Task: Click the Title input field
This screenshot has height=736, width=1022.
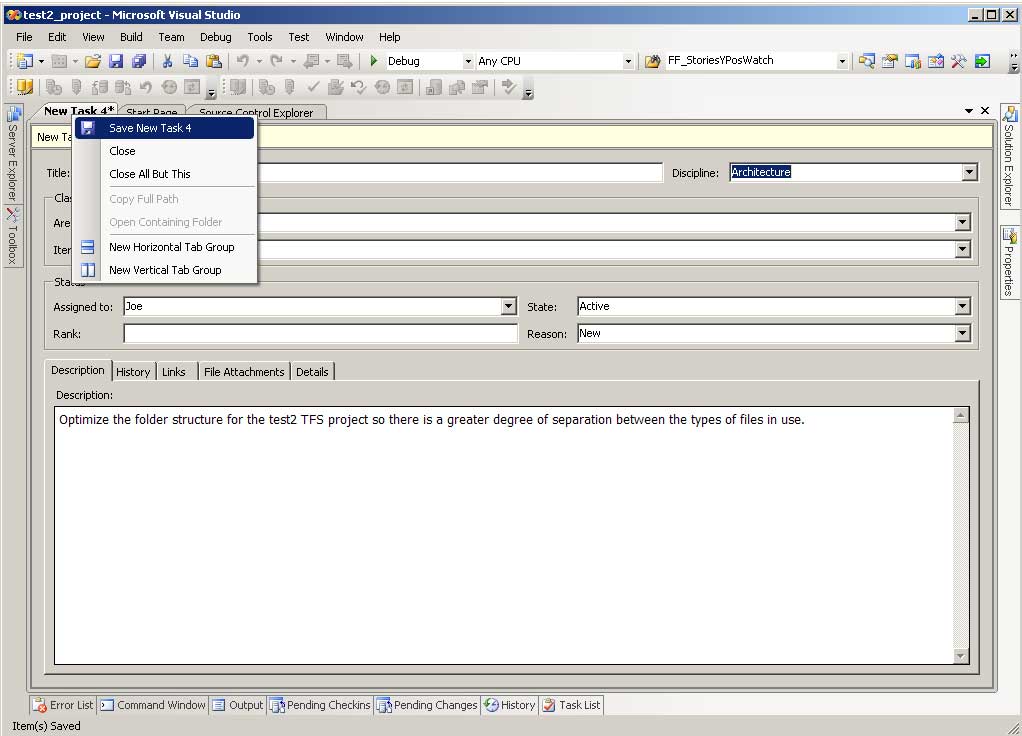Action: (460, 172)
